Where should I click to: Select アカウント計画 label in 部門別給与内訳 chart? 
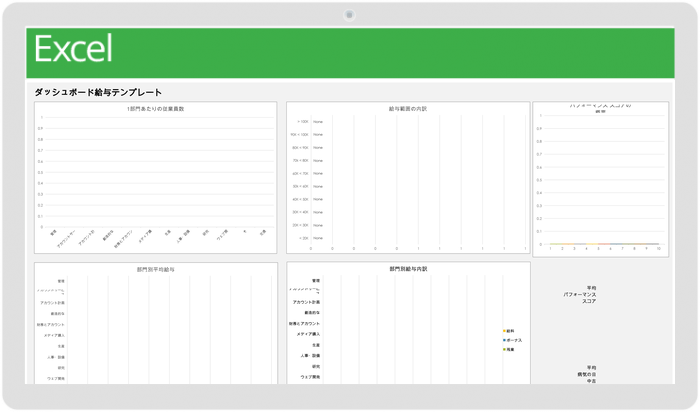(x=306, y=302)
